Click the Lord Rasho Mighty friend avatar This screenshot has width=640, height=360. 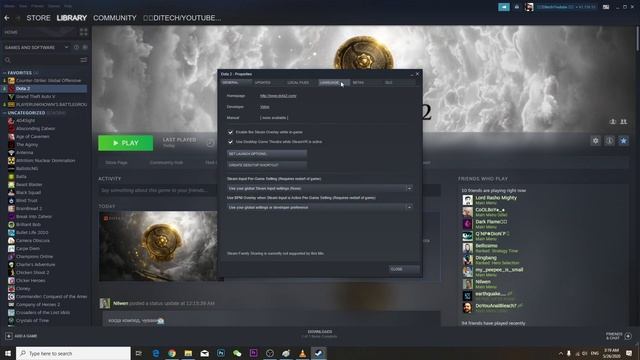[x=467, y=200]
